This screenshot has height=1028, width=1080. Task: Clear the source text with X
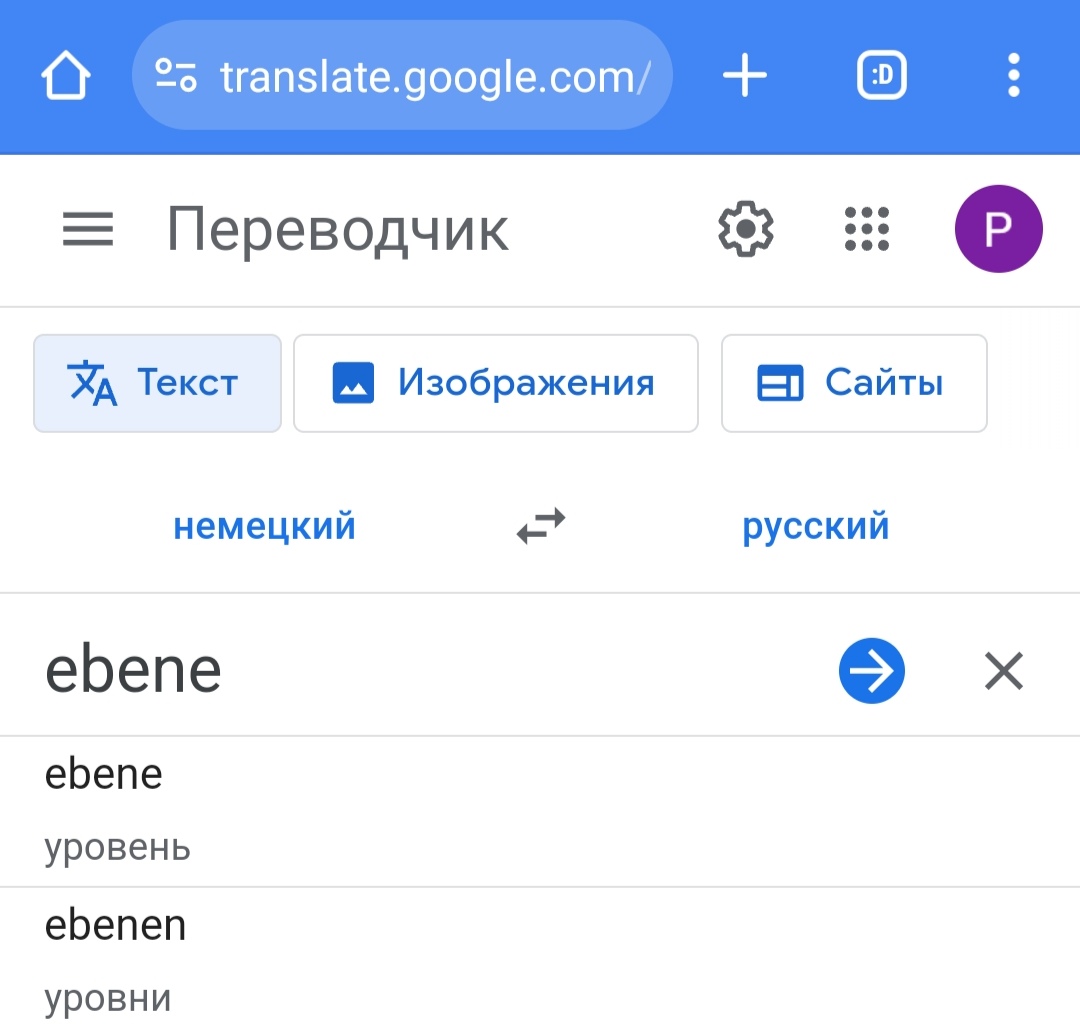[x=1003, y=672]
